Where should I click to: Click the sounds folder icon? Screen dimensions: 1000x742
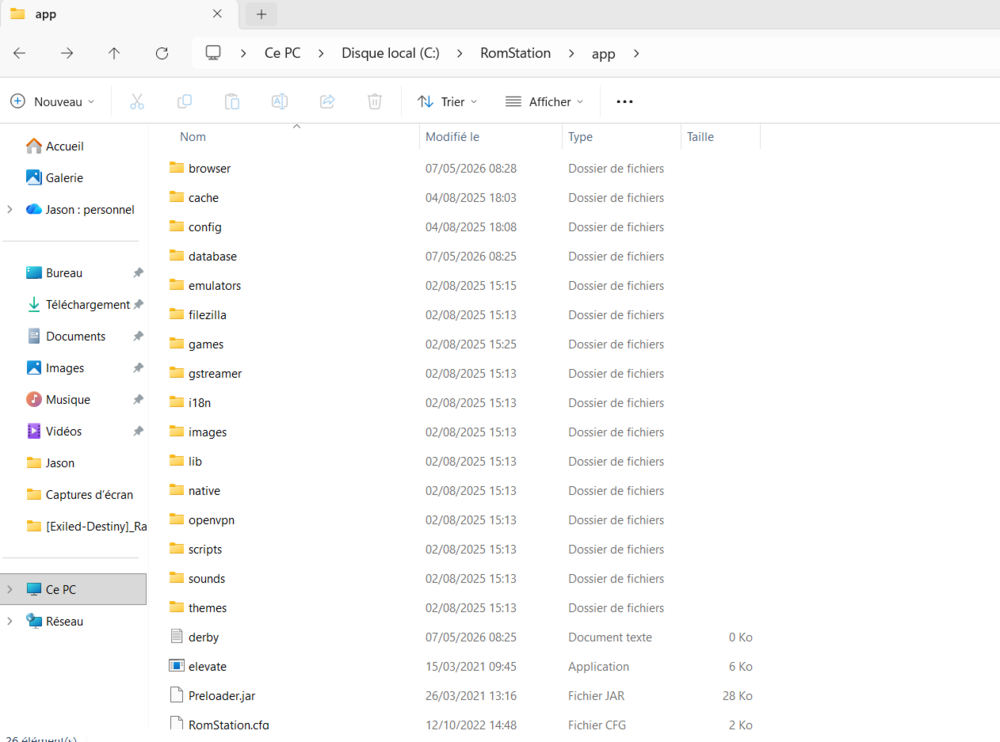(177, 578)
